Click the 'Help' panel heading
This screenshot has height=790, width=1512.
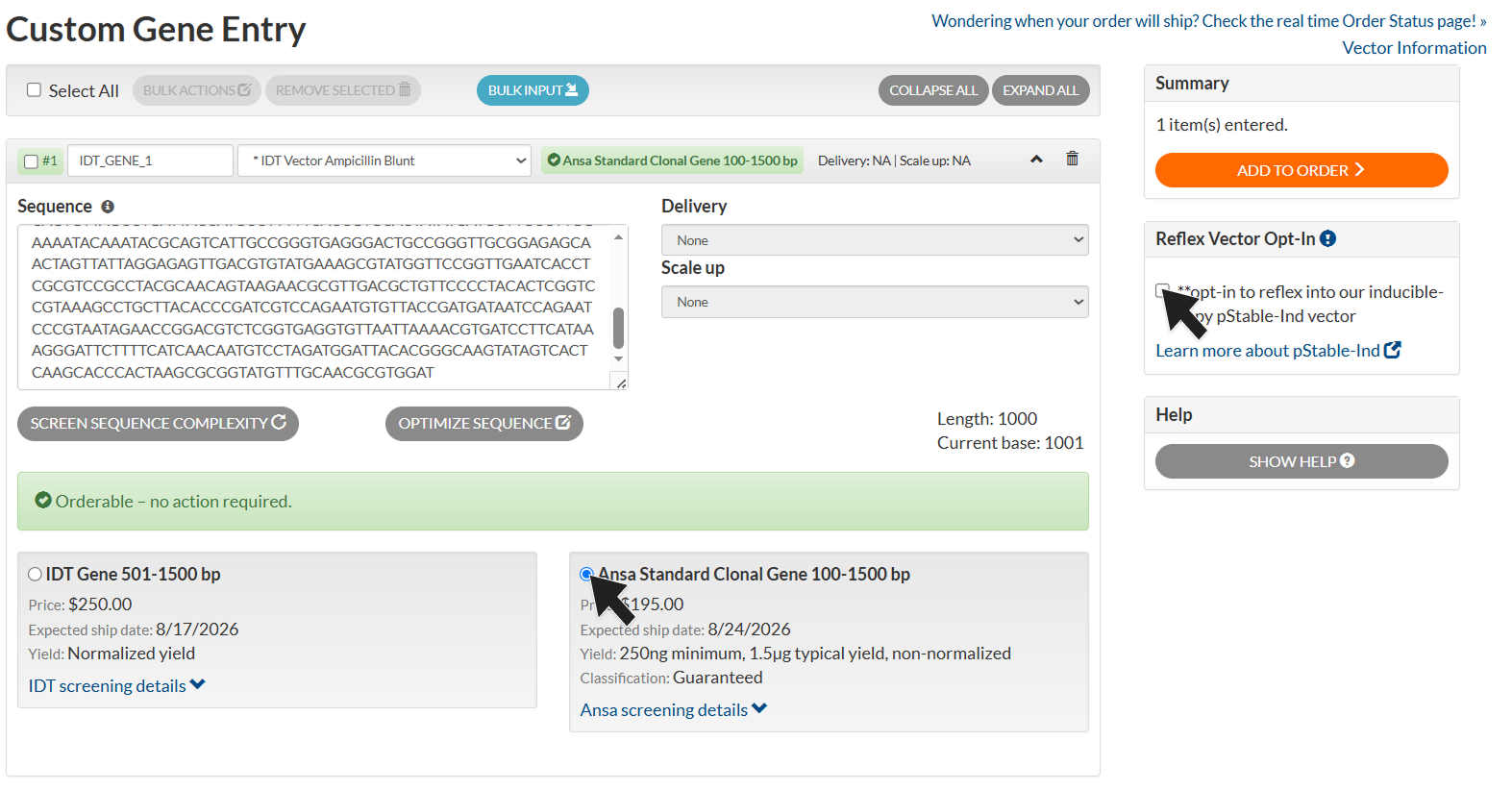(x=1174, y=415)
